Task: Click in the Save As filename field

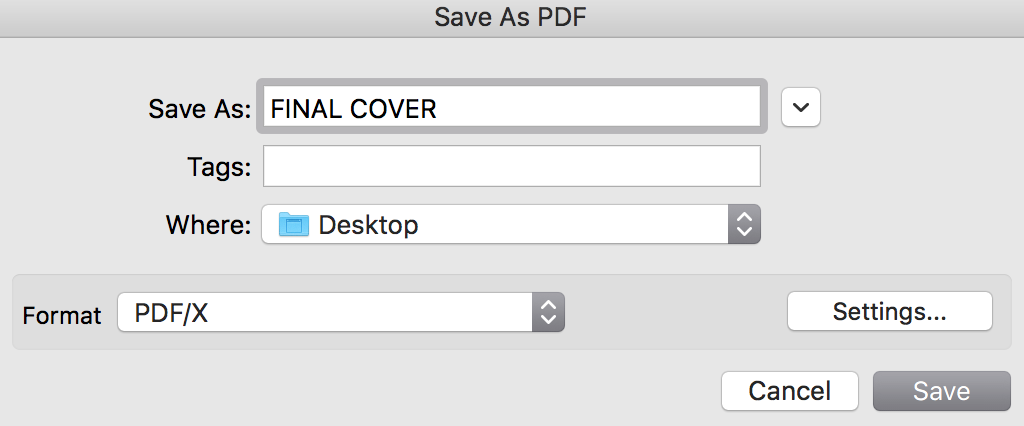Action: pos(511,106)
